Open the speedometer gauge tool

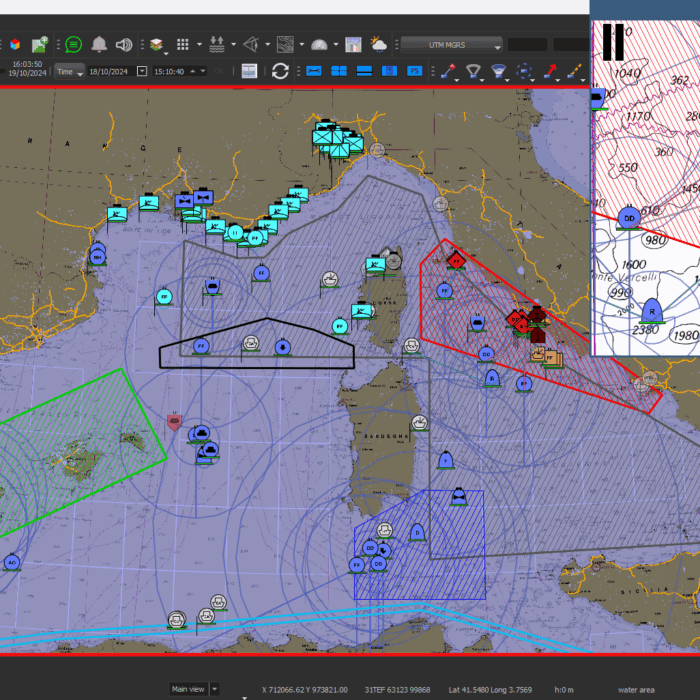(x=319, y=44)
